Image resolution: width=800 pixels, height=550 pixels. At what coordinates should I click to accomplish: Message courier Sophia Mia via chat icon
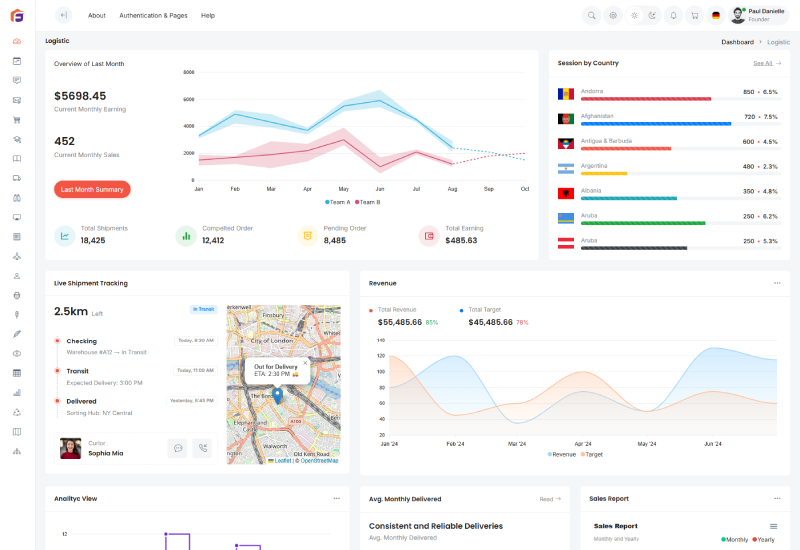[x=178, y=448]
